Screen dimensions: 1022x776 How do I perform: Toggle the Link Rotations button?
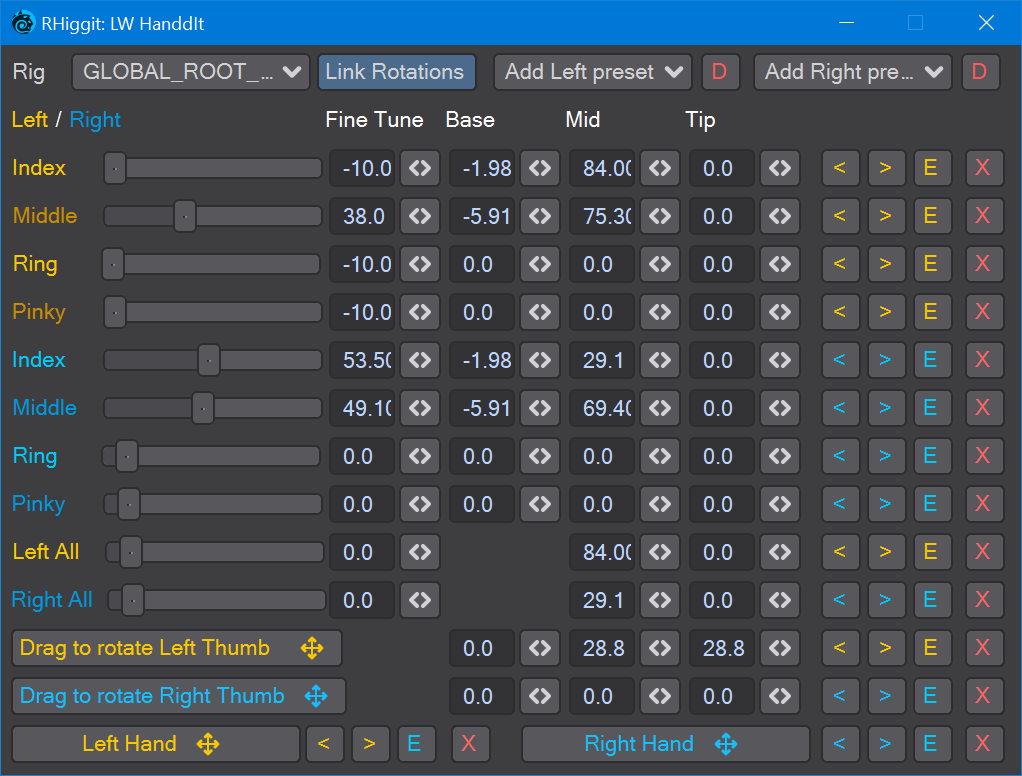pyautogui.click(x=396, y=72)
